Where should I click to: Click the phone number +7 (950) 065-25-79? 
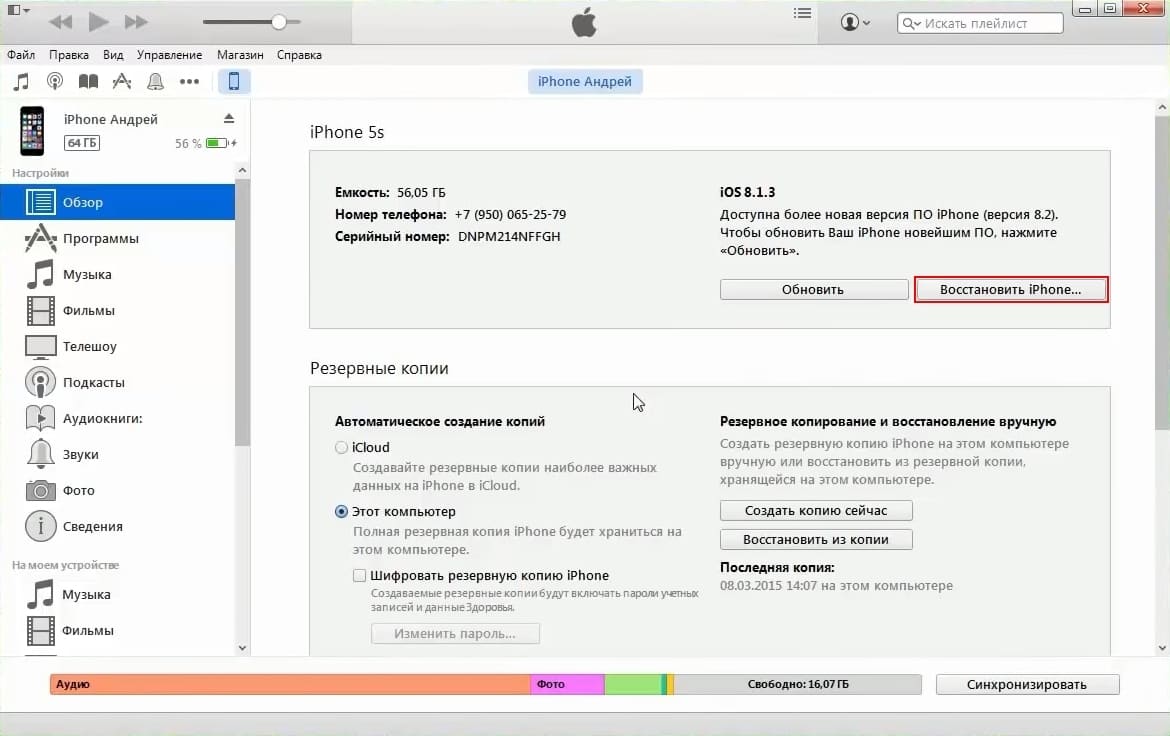coord(510,214)
